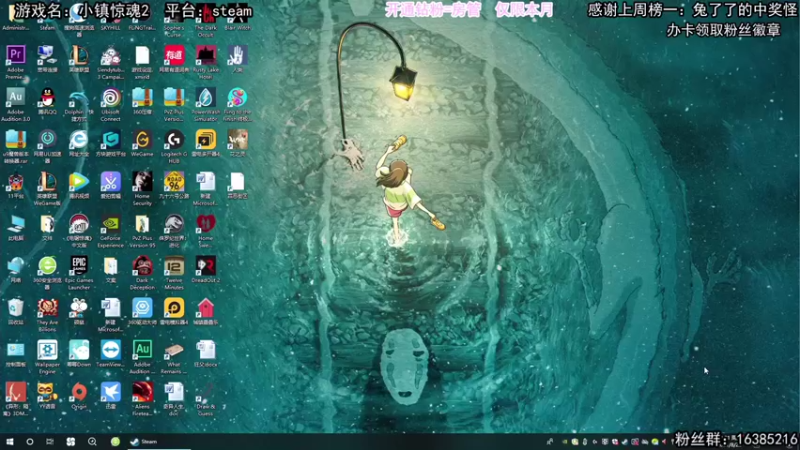Open the Internet Explorer style browser shortcut
Viewport: 800px width, 450px height.
click(79, 140)
